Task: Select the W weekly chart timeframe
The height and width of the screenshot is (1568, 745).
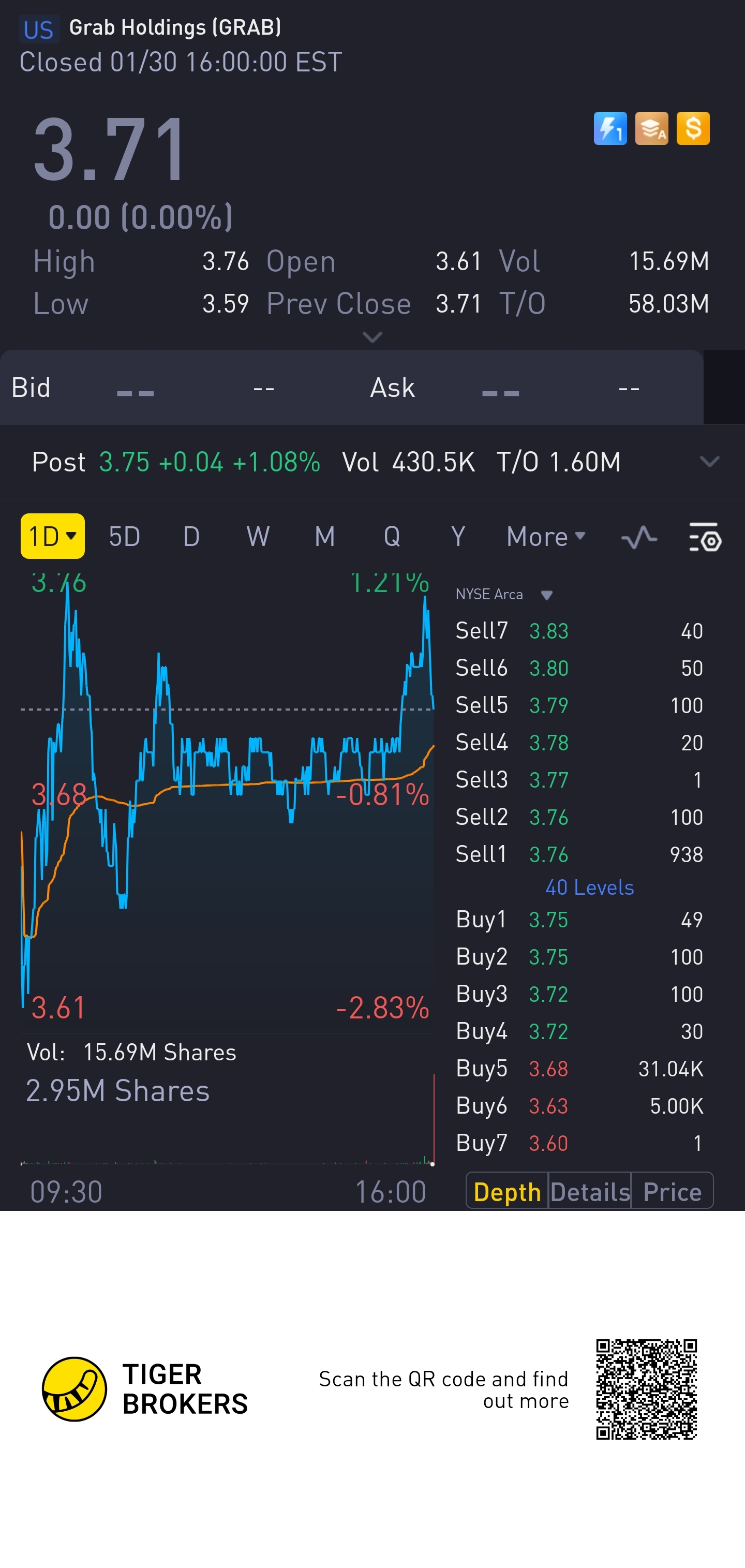Action: 258,537
